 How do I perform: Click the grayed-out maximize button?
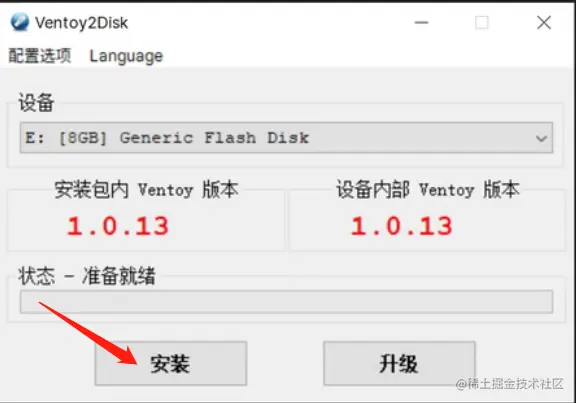(482, 22)
